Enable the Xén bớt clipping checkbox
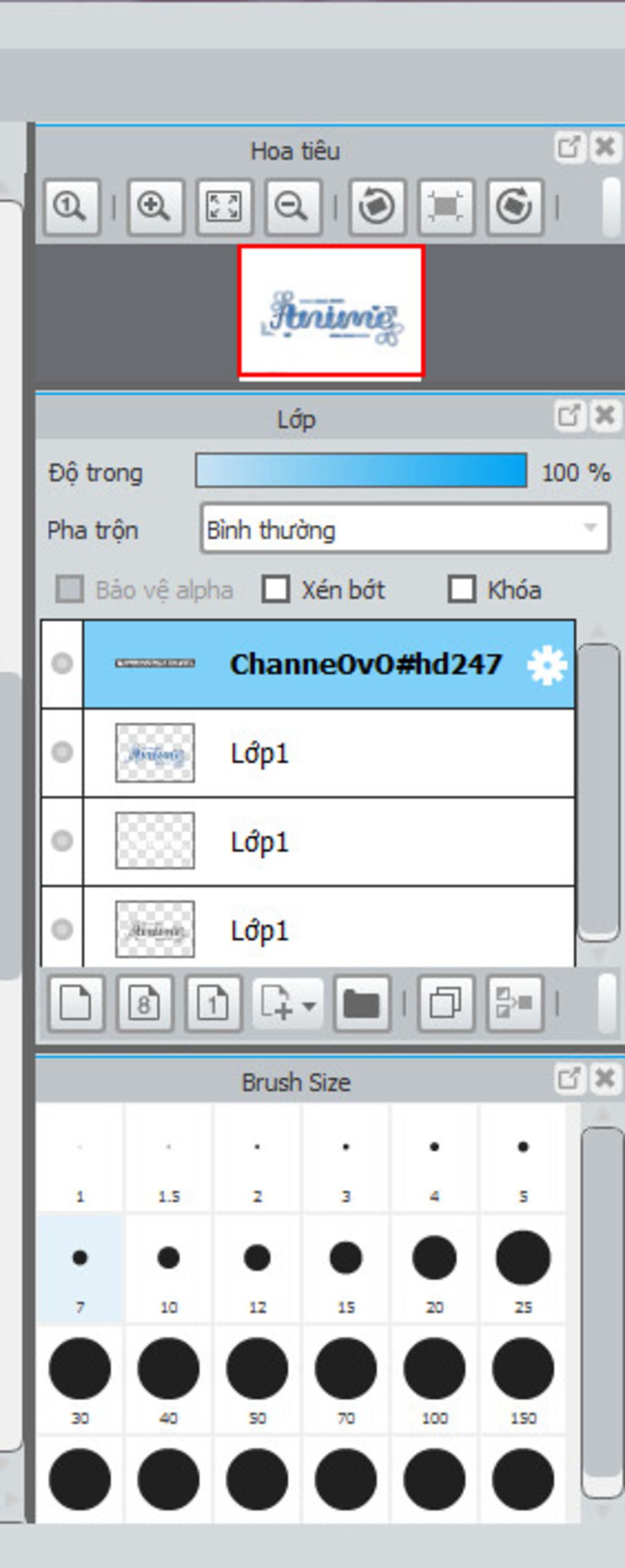 pos(275,589)
